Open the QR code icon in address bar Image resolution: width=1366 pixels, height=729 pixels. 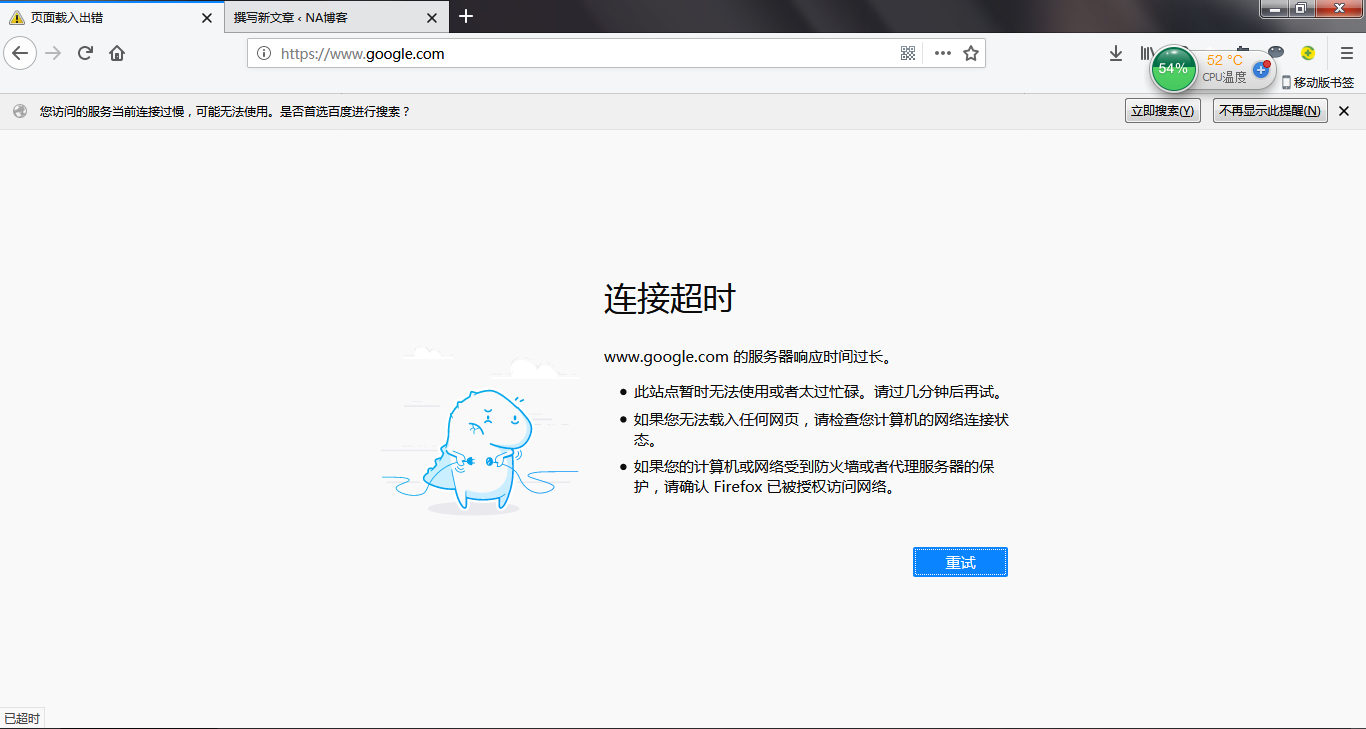pyautogui.click(x=908, y=53)
